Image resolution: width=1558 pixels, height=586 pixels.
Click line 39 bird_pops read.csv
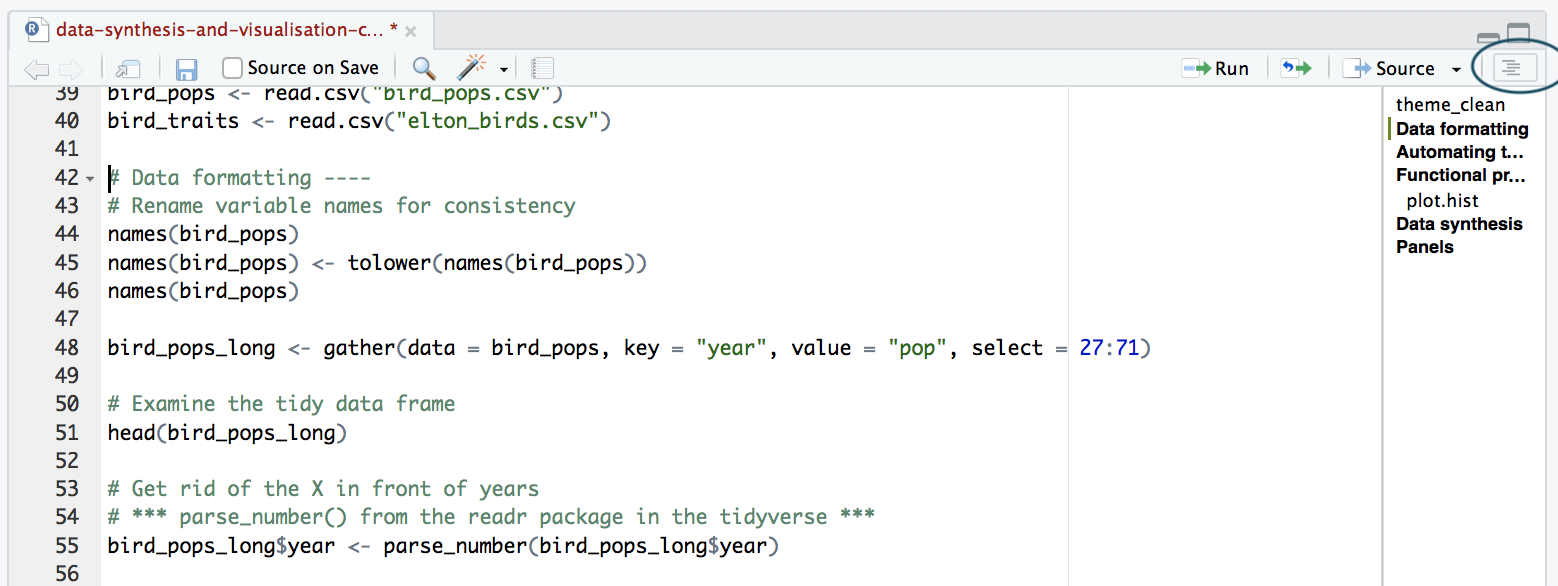pos(335,94)
